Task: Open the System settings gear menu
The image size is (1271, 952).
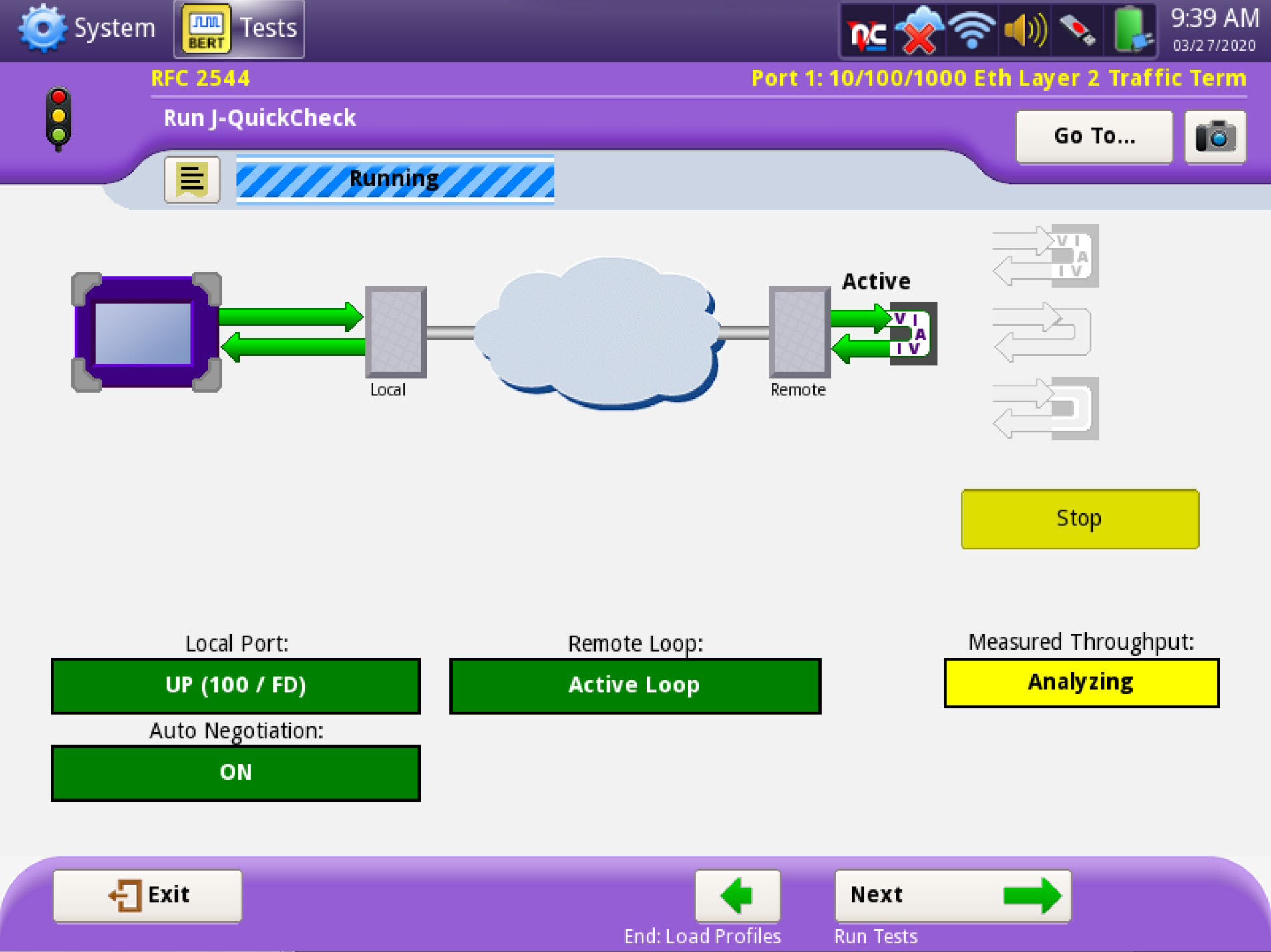Action: pos(87,29)
